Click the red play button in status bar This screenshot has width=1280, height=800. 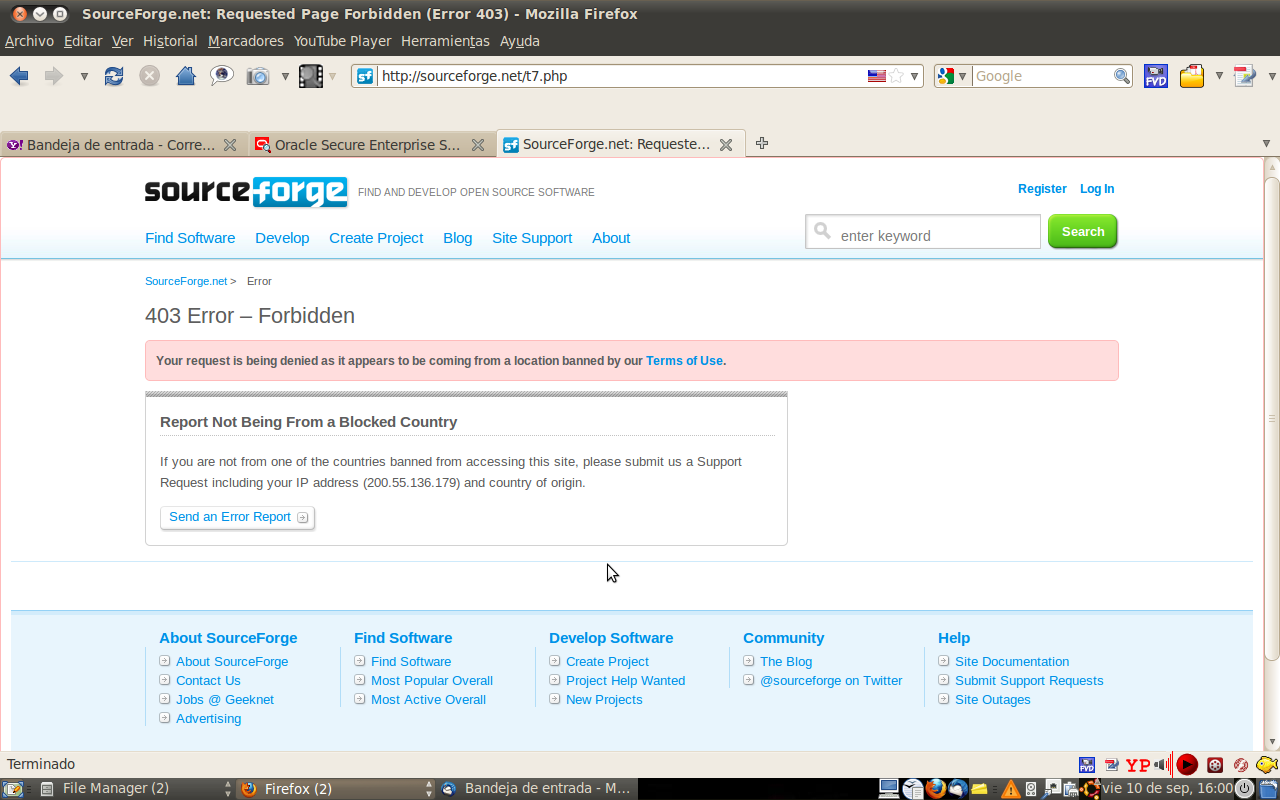point(1187,765)
